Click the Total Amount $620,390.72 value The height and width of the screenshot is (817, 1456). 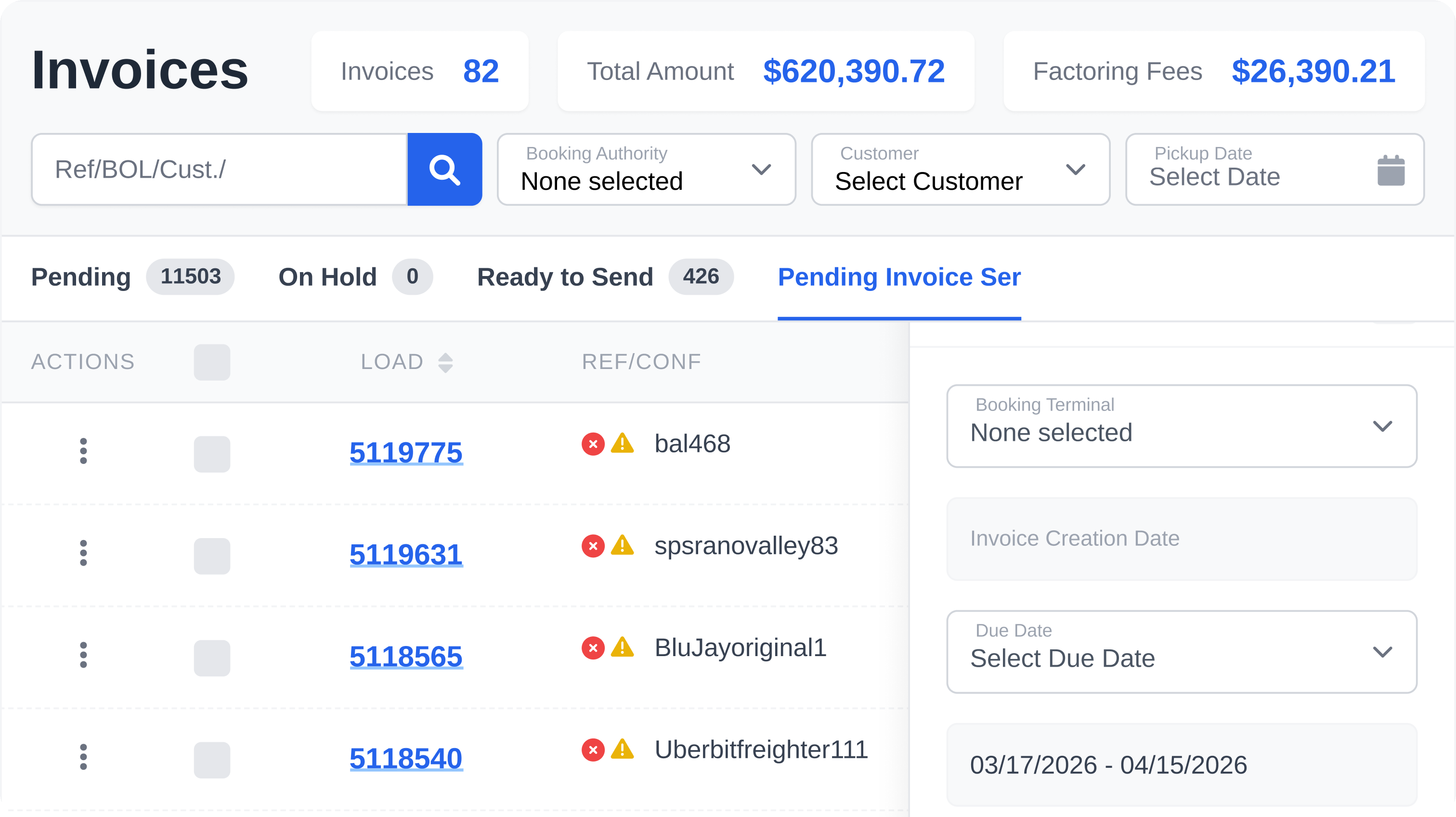pyautogui.click(x=854, y=71)
